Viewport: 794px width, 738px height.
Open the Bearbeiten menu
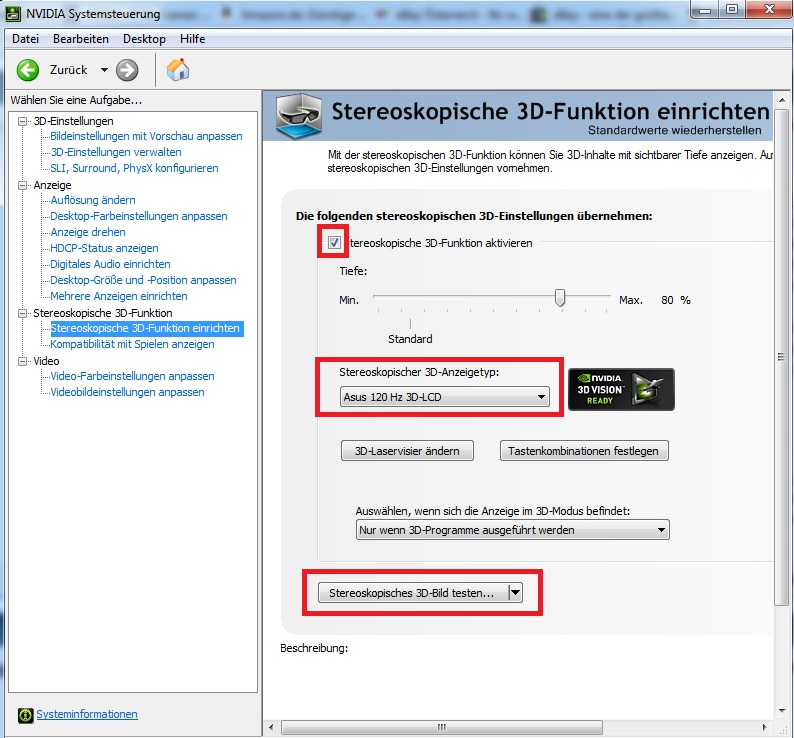click(x=81, y=39)
